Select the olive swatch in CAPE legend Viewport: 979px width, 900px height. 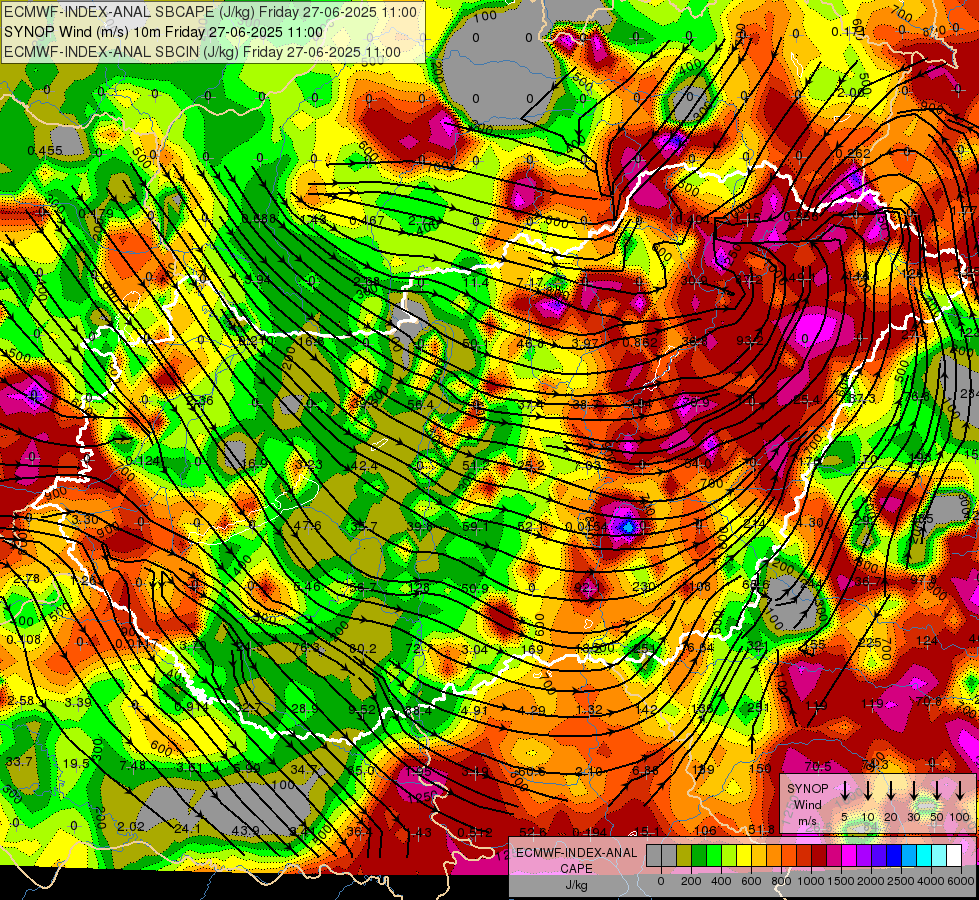tap(684, 856)
